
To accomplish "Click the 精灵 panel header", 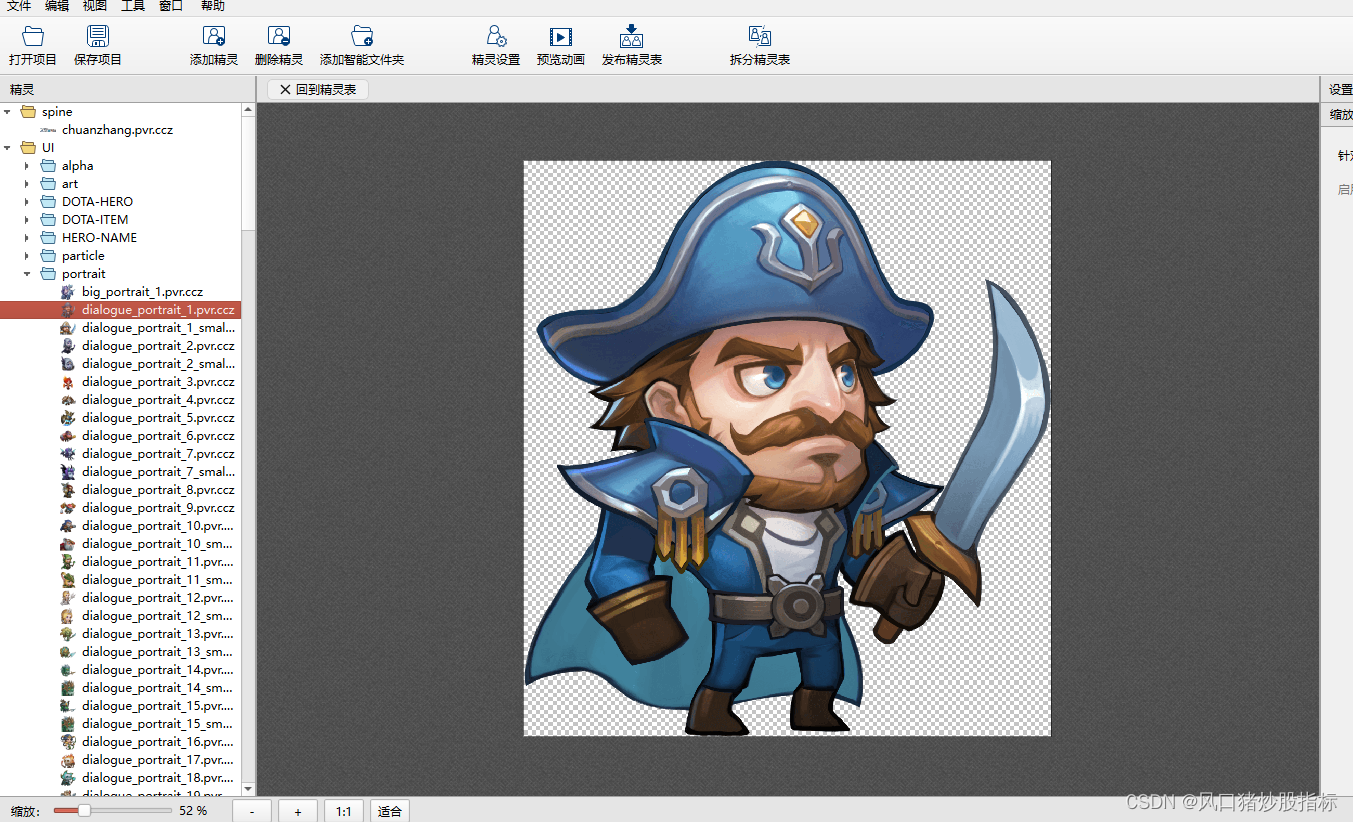I will point(22,89).
